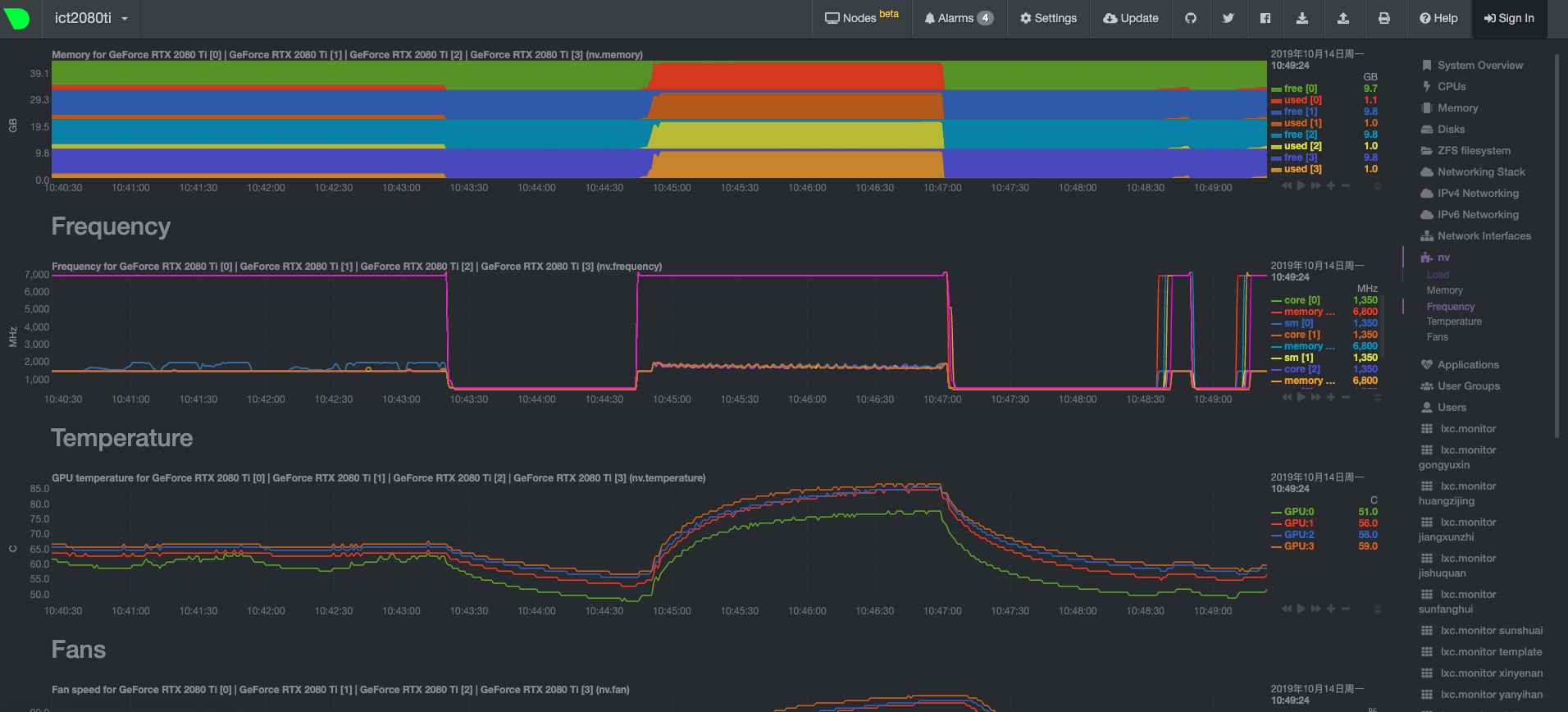
Task: Pan the Temperature chart left with the rewind icon
Action: click(1287, 609)
